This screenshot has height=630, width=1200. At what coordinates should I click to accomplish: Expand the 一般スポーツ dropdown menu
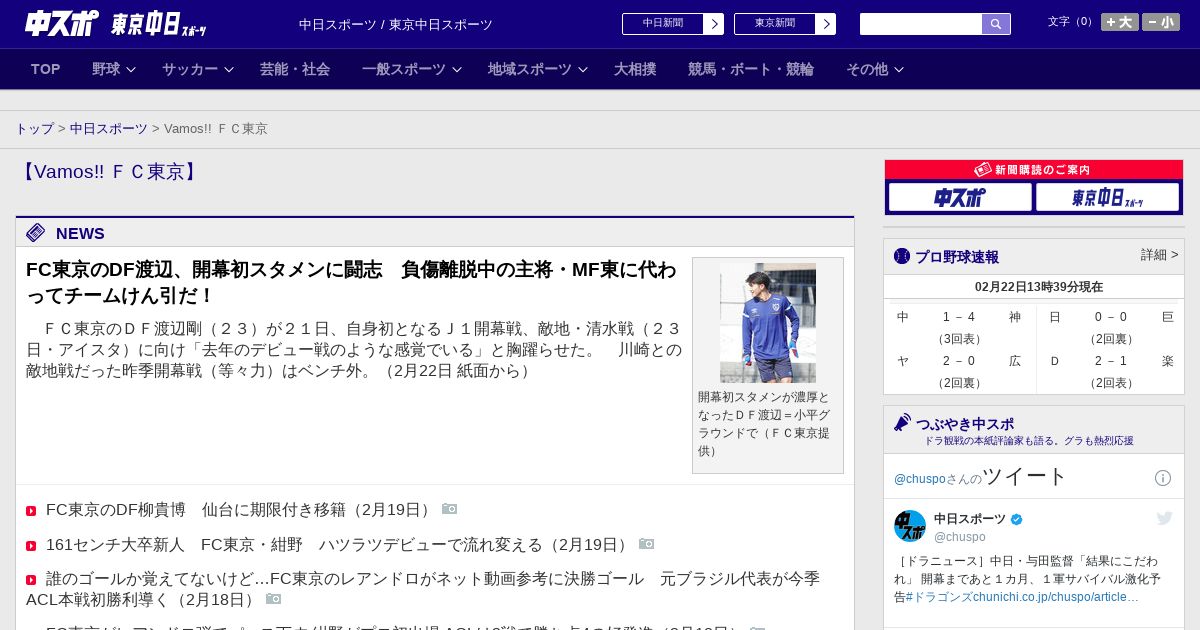coord(412,69)
